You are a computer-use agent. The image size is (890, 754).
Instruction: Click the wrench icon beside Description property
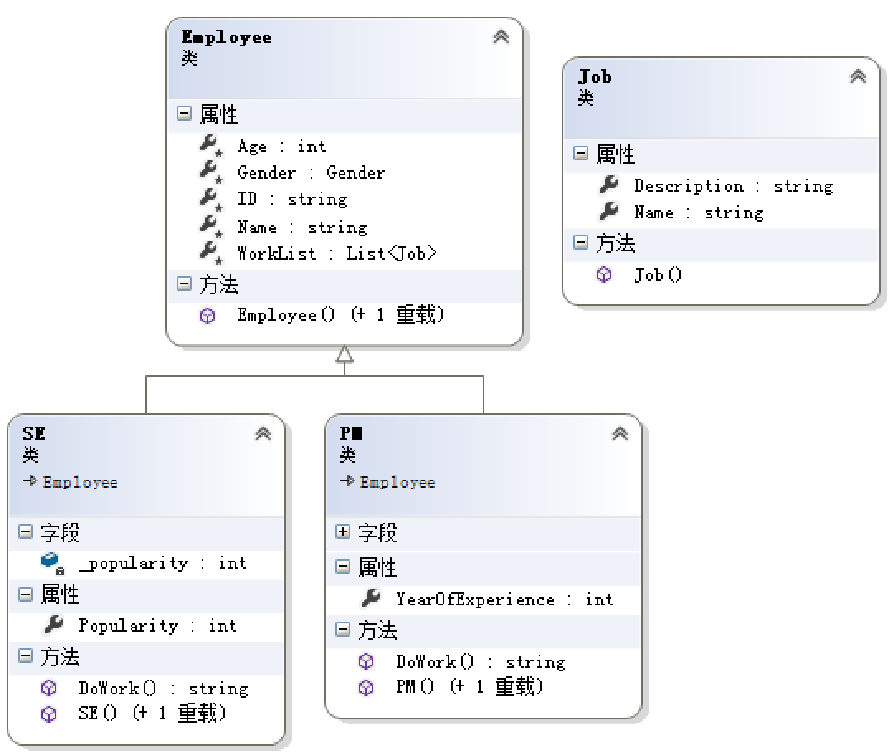coord(608,186)
